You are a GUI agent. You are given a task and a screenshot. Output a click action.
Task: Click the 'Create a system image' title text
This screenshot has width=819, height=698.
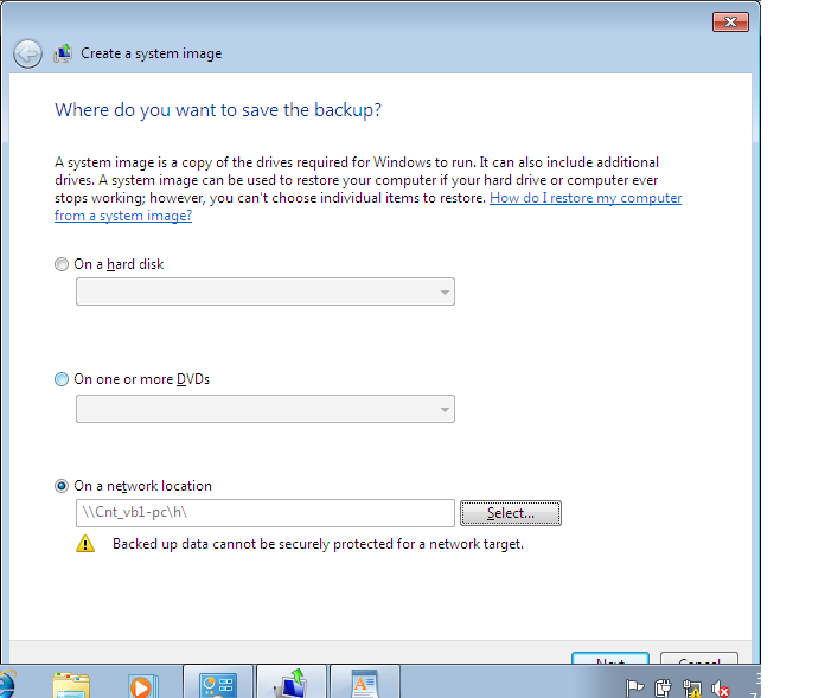151,54
